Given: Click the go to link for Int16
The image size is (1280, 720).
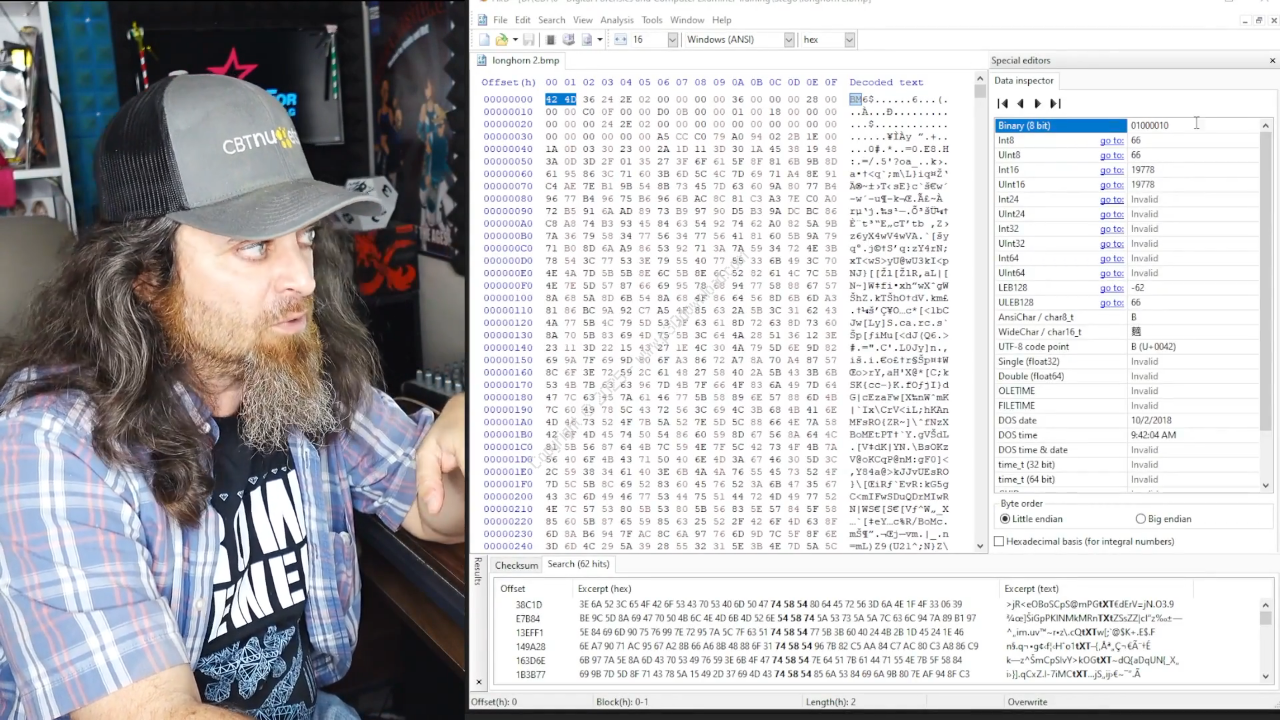Looking at the screenshot, I should point(1111,170).
